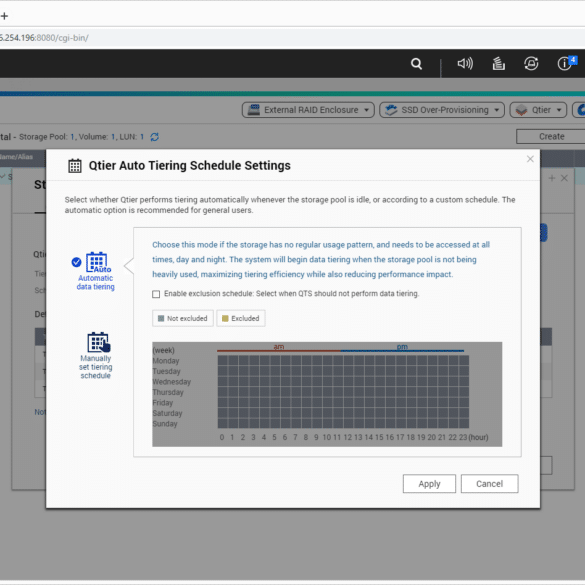Toggle the Automatic data tiering checkmark radio
This screenshot has width=585, height=585.
click(76, 263)
